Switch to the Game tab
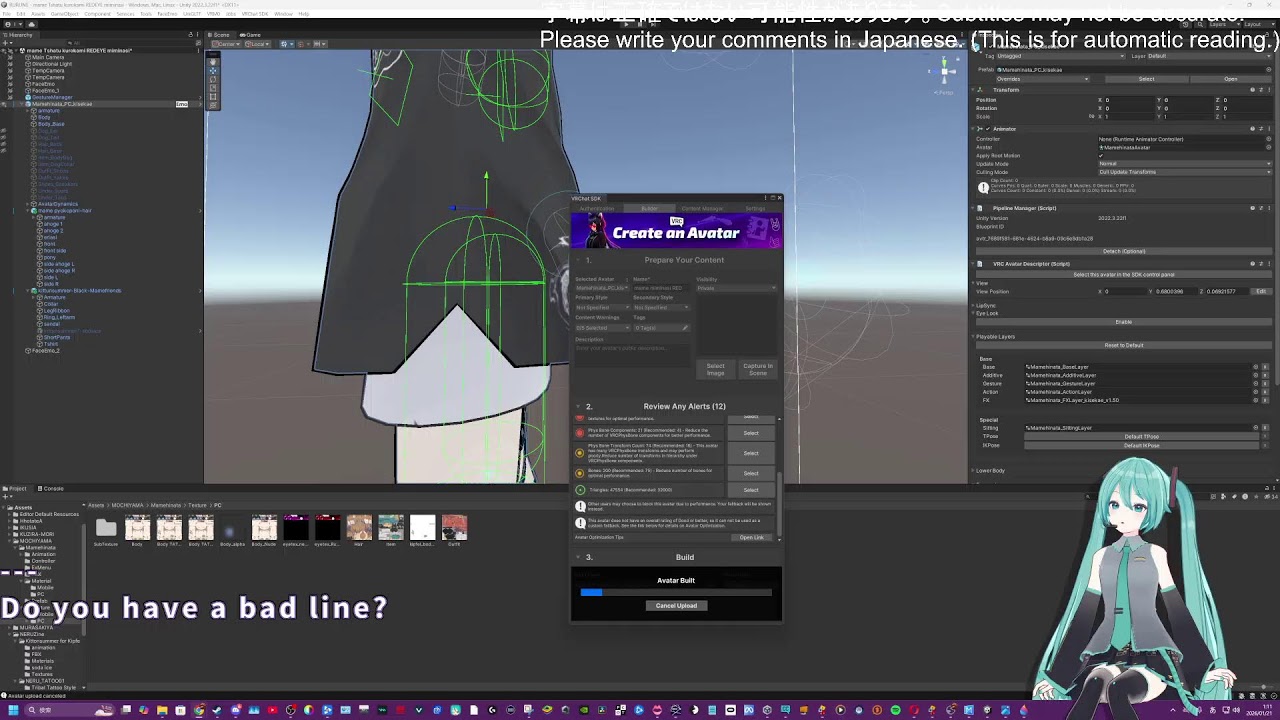The image size is (1280, 720). [251, 35]
